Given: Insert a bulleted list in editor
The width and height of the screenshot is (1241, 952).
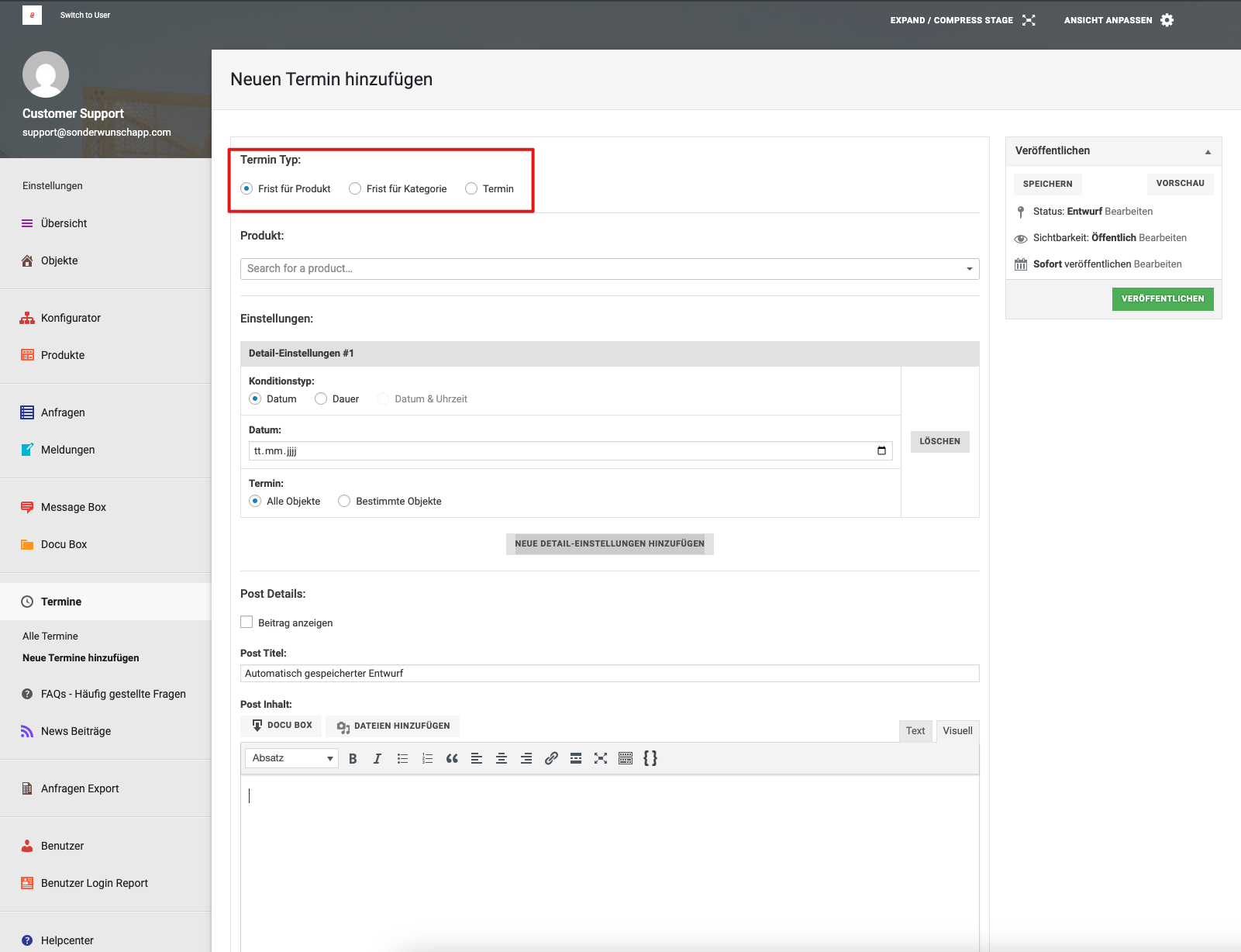Looking at the screenshot, I should [402, 758].
